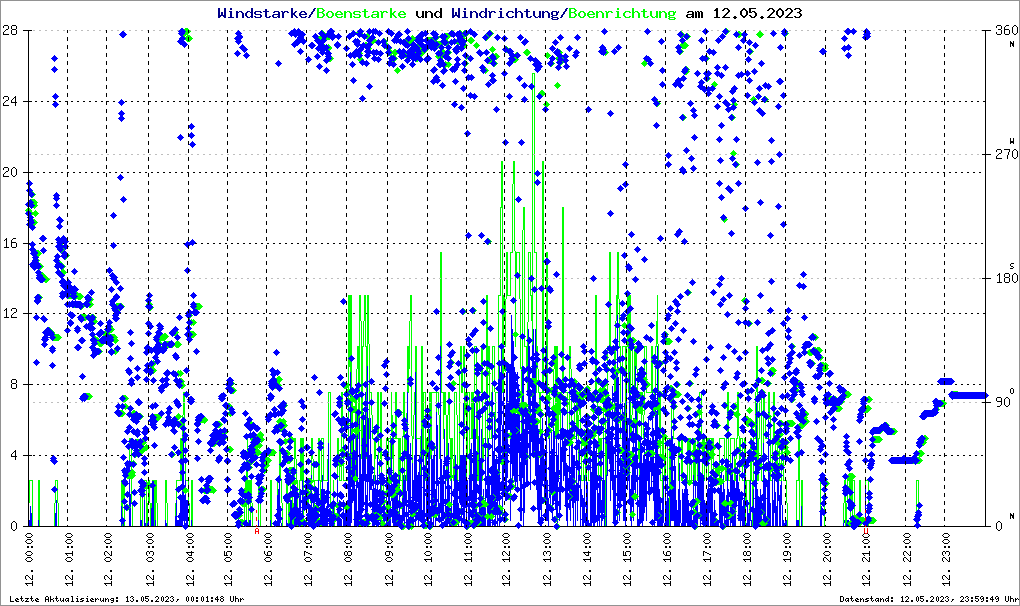Click the "Letzte Aktualisierung" footer text

pyautogui.click(x=127, y=599)
